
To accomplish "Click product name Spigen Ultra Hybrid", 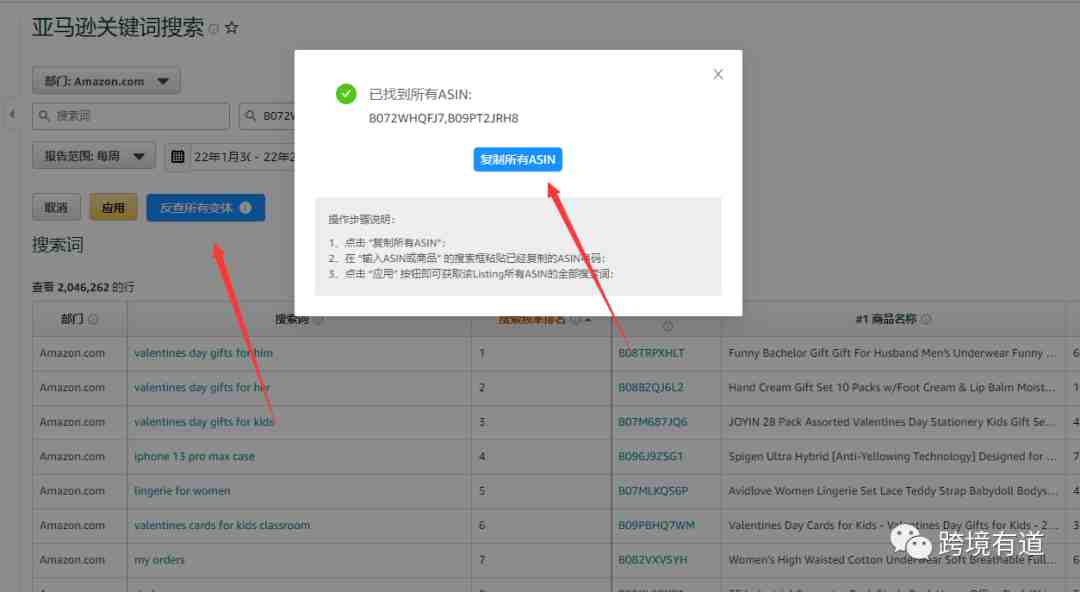I will pyautogui.click(x=892, y=456).
